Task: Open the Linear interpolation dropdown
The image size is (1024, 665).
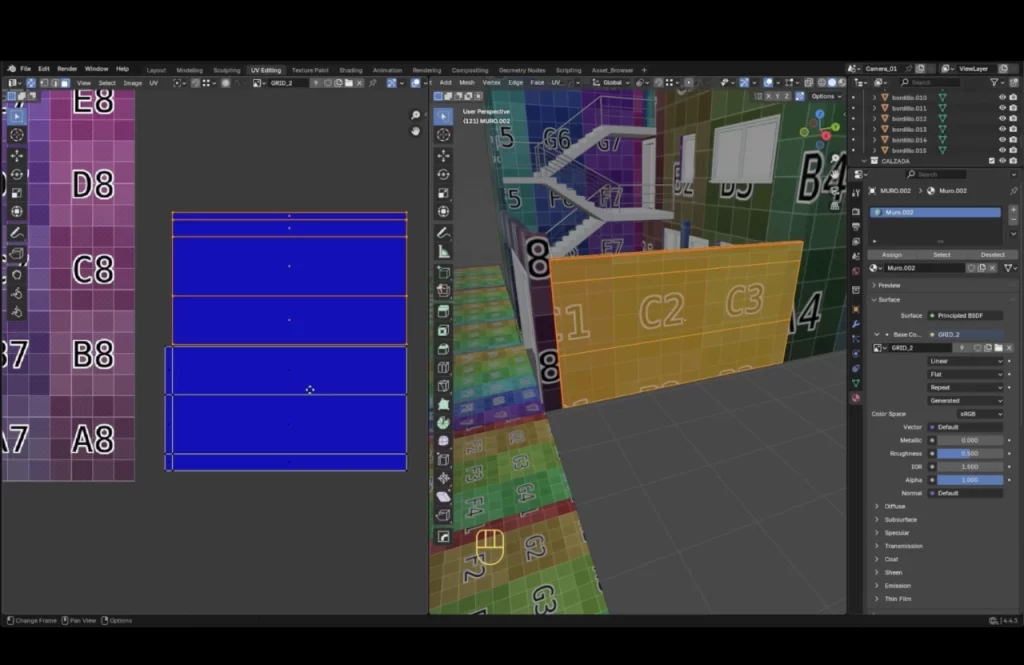Action: (966, 361)
